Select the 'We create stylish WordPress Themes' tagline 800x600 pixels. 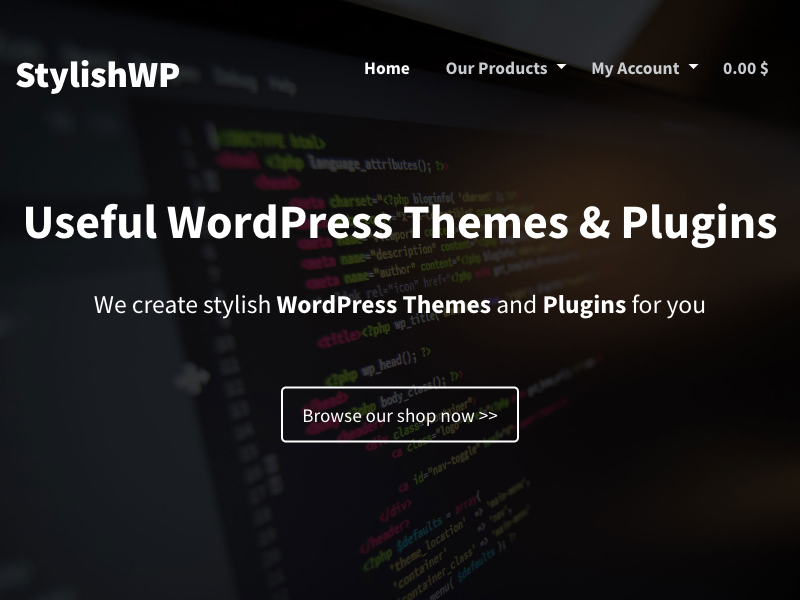point(399,305)
